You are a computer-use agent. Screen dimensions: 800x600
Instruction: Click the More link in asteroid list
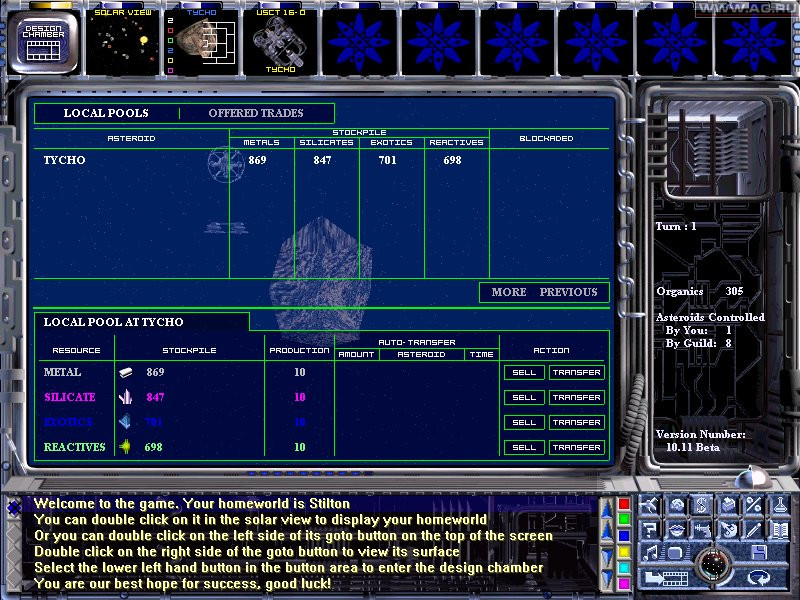click(509, 292)
